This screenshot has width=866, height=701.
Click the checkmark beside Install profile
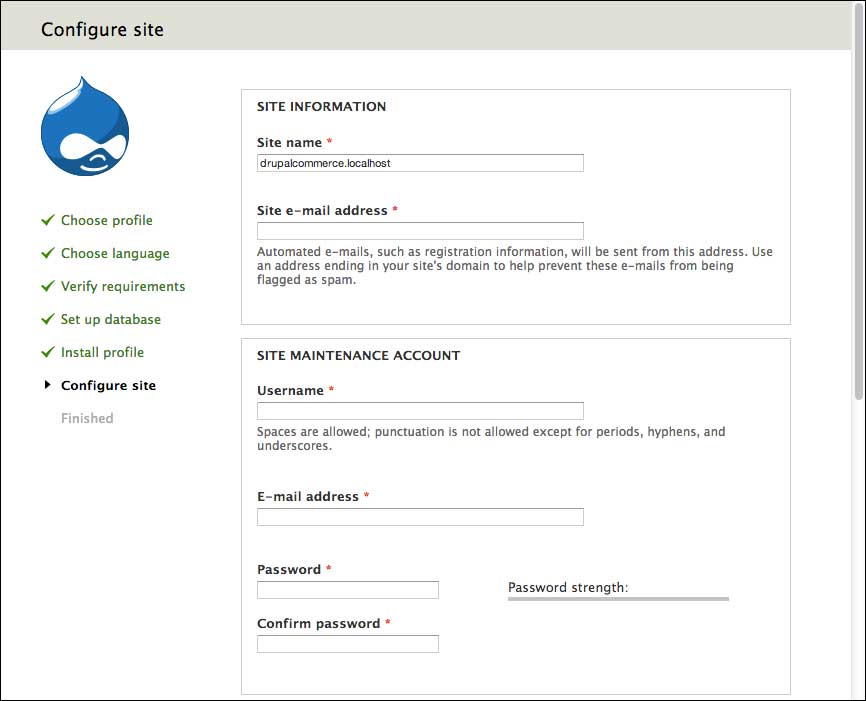tap(47, 352)
